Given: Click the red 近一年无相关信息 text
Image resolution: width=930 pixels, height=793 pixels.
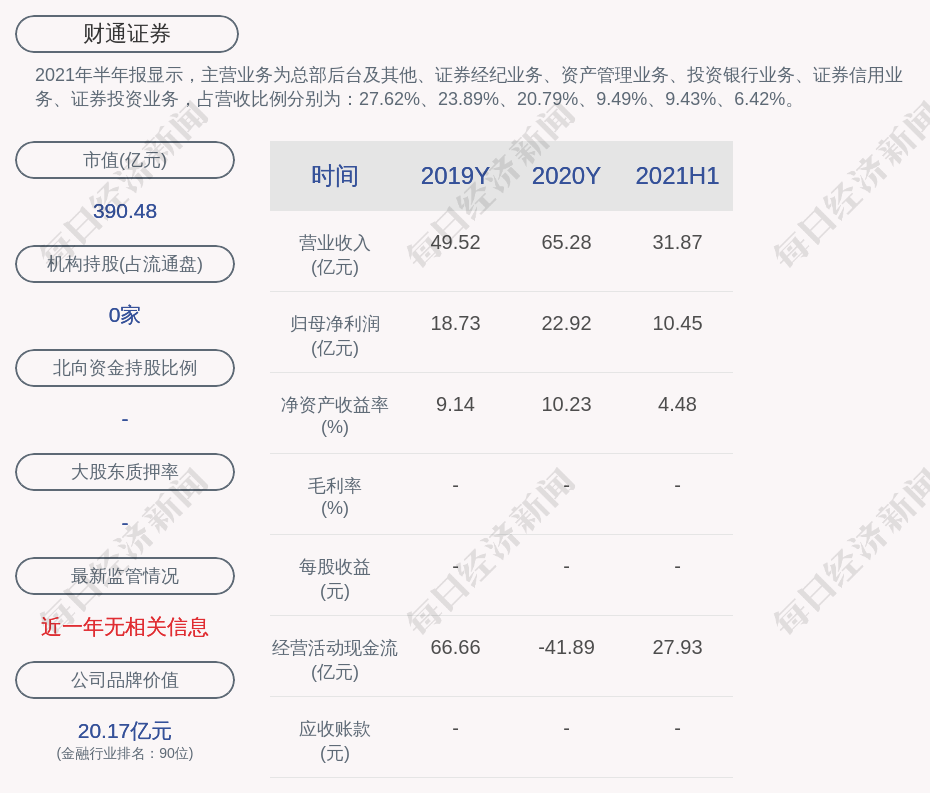Looking at the screenshot, I should (x=125, y=627).
